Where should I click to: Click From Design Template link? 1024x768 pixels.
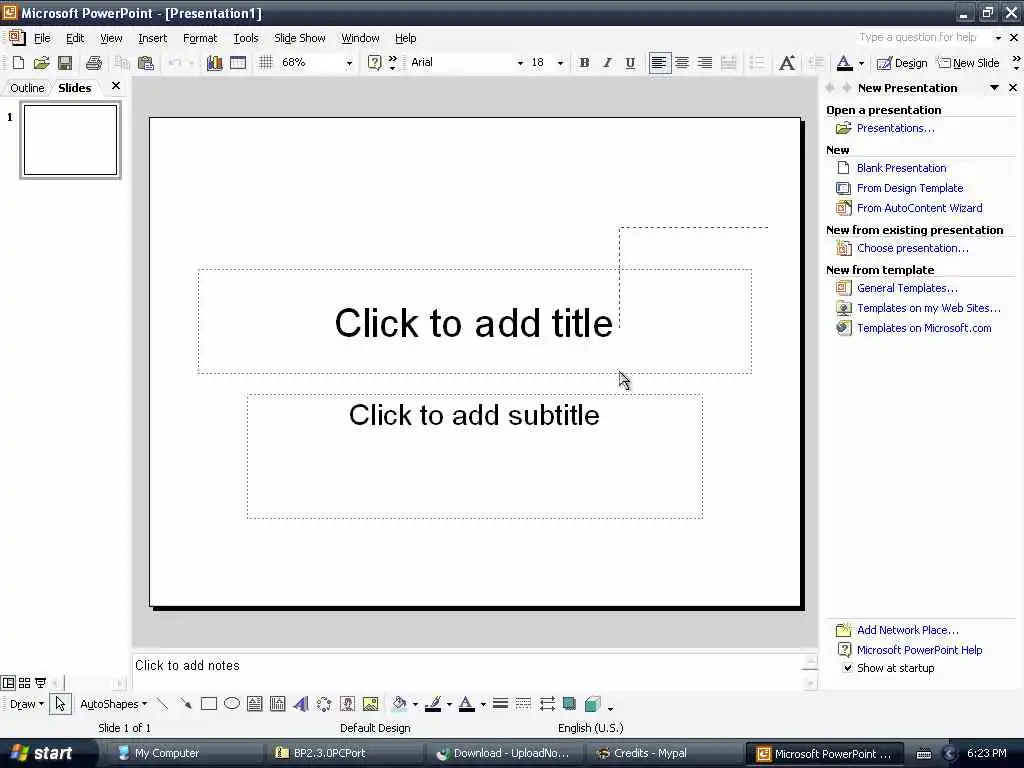910,188
